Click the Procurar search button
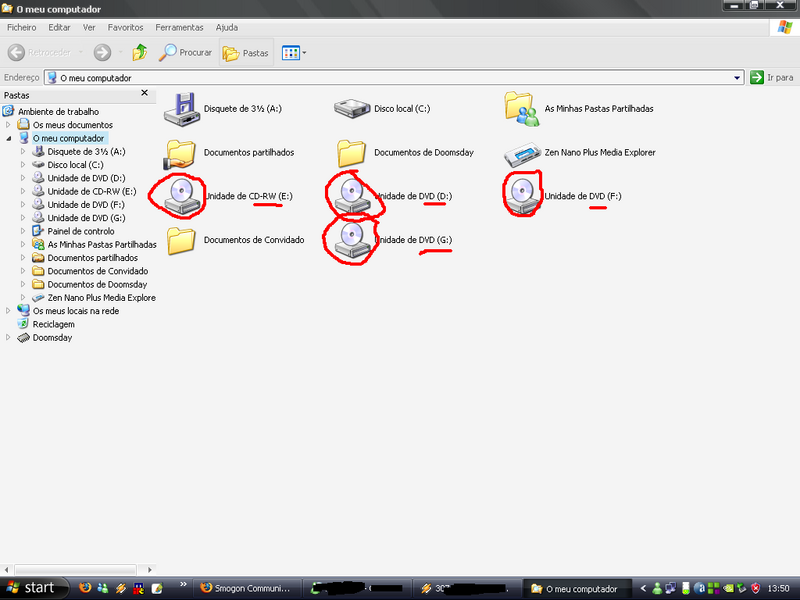The width and height of the screenshot is (800, 600). (x=186, y=53)
